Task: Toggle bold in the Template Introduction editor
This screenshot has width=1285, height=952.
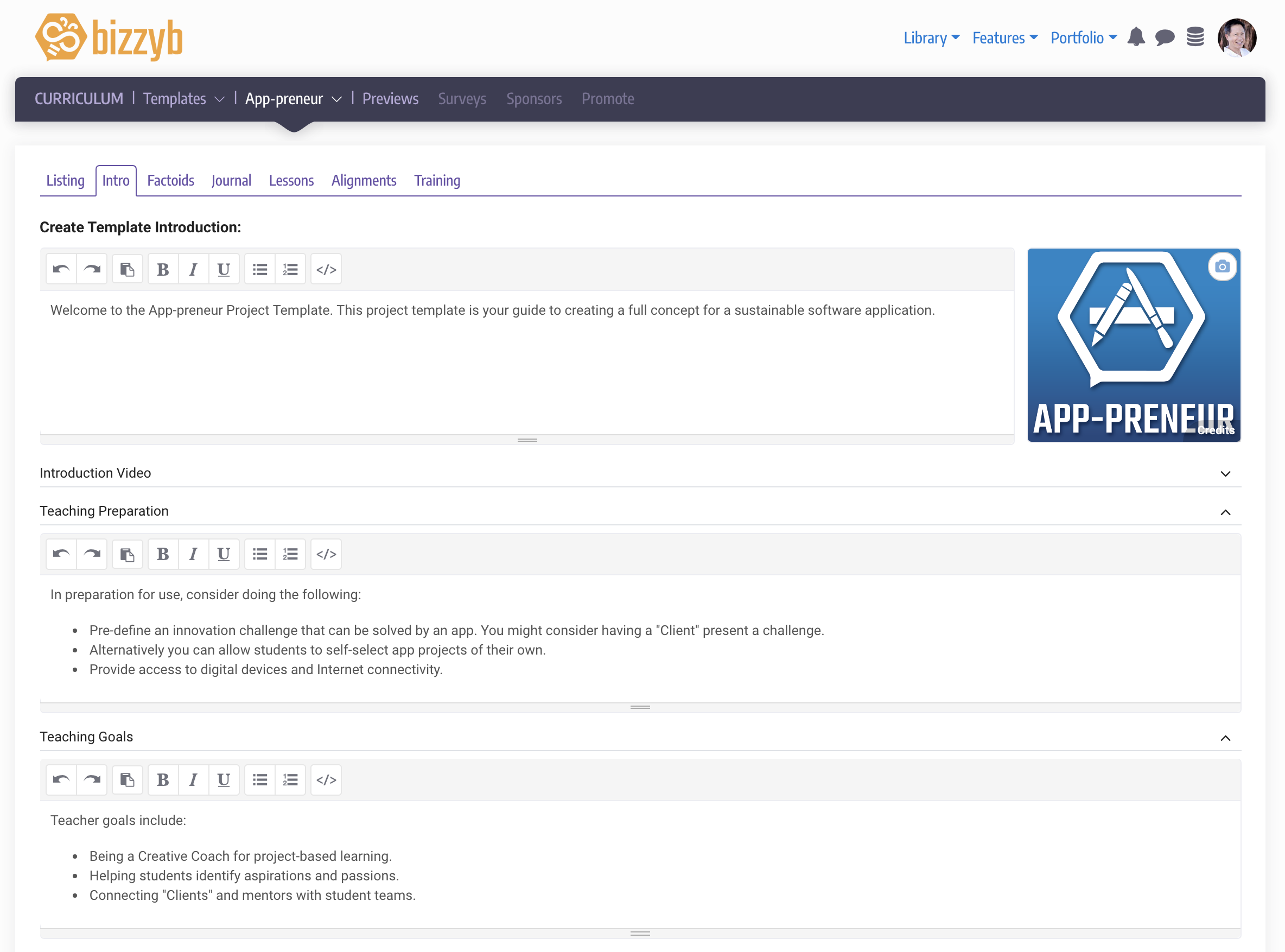Action: pyautogui.click(x=163, y=269)
